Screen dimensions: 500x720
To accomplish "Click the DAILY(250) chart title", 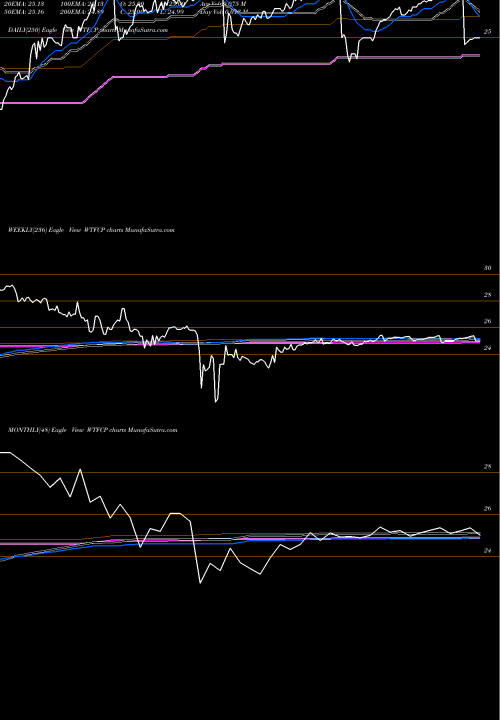I will [x=88, y=30].
